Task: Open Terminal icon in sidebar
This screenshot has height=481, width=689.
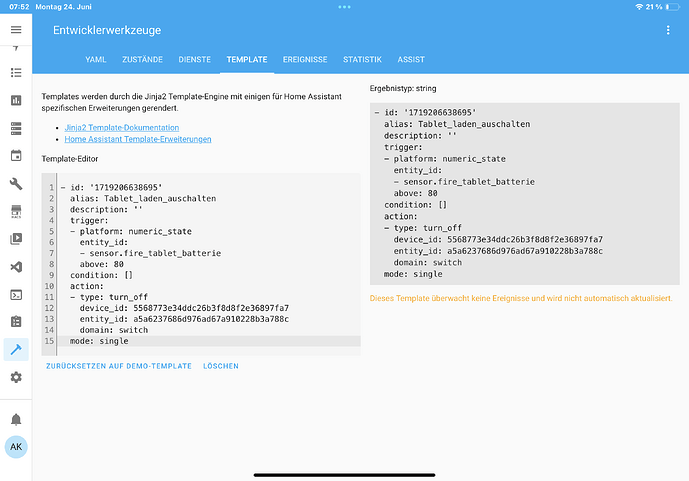Action: click(16, 295)
